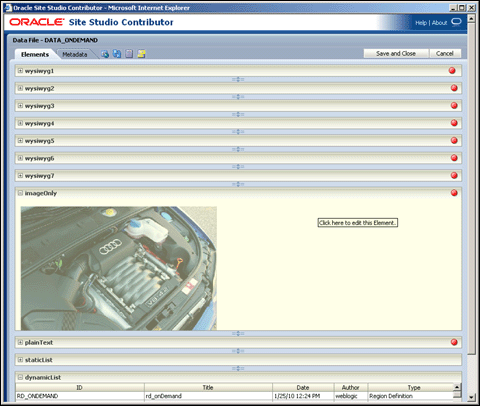Click the red circle icon on wysiwyg6
Viewport: 480px width, 406px height.
click(454, 158)
